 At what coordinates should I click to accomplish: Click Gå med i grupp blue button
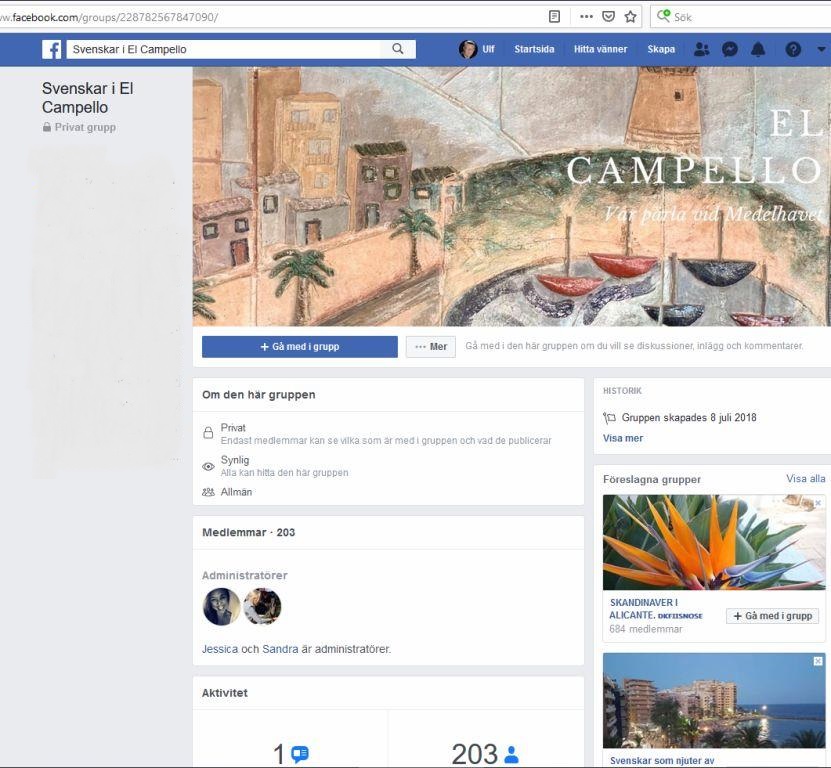click(x=300, y=347)
